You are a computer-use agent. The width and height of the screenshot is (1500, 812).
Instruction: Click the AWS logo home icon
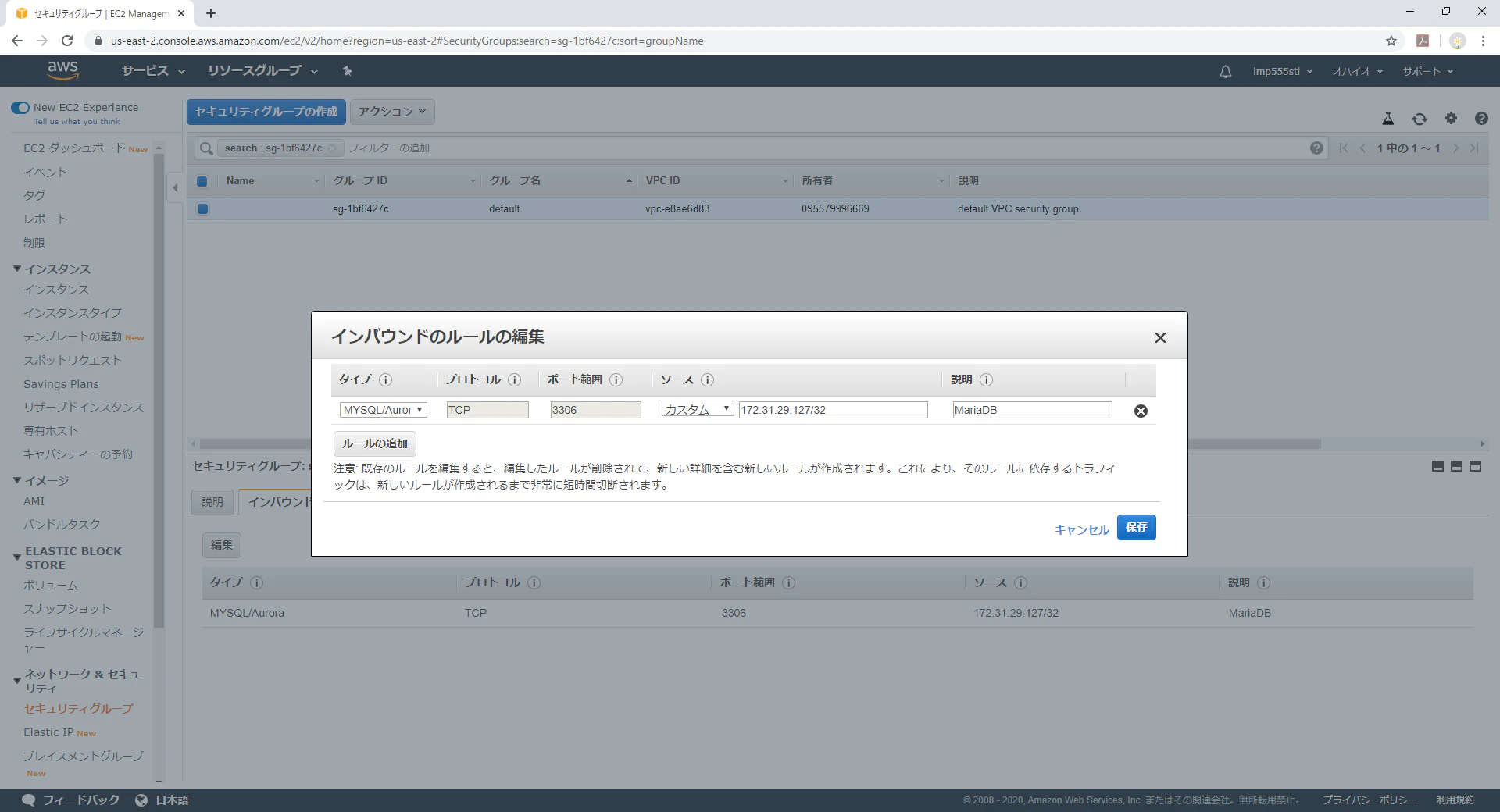[62, 70]
